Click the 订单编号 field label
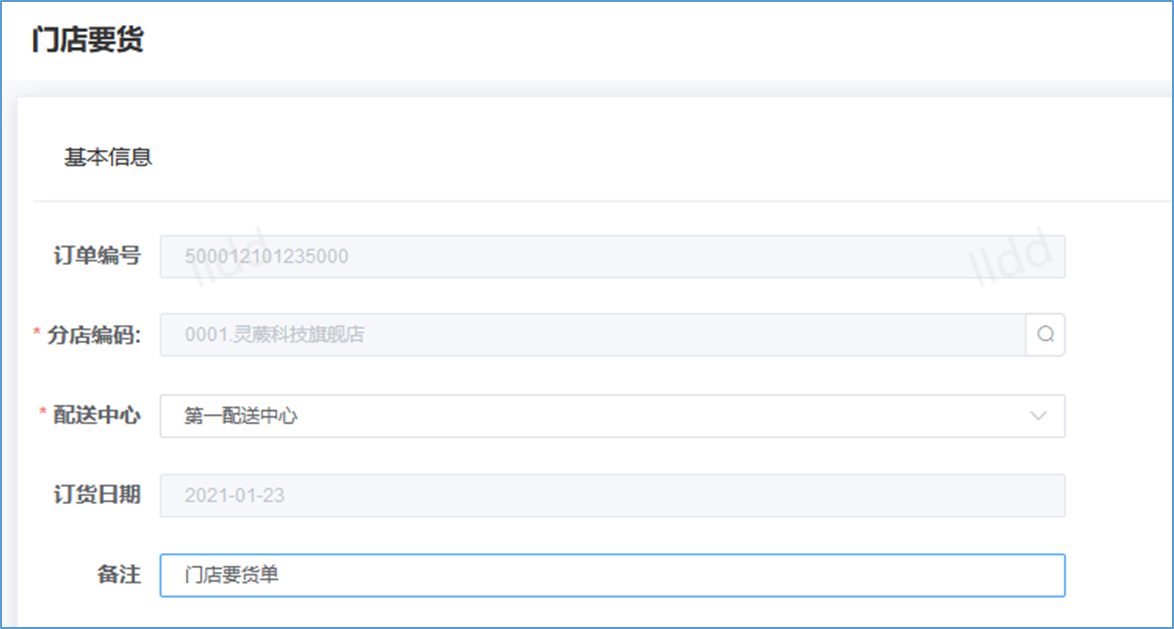The width and height of the screenshot is (1174, 629). tap(96, 256)
